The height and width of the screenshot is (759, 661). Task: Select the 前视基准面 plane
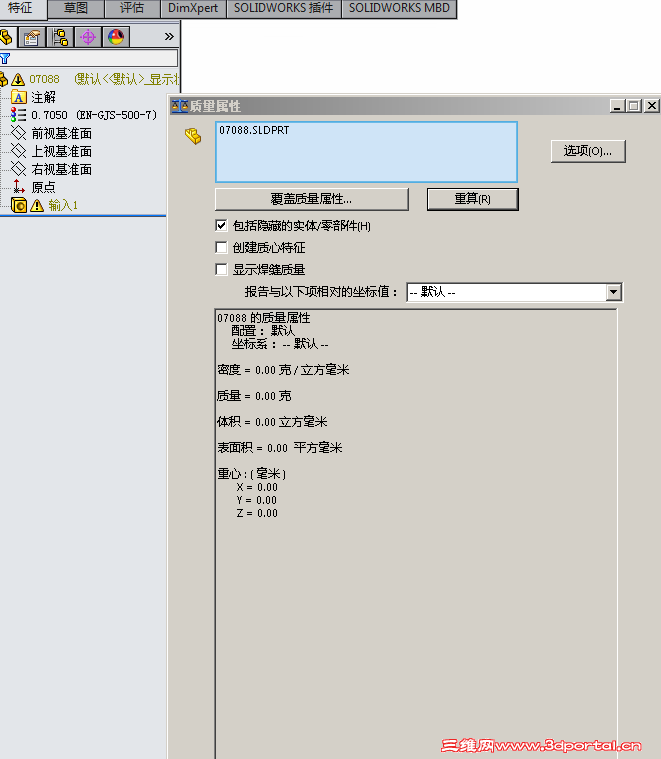(x=61, y=133)
